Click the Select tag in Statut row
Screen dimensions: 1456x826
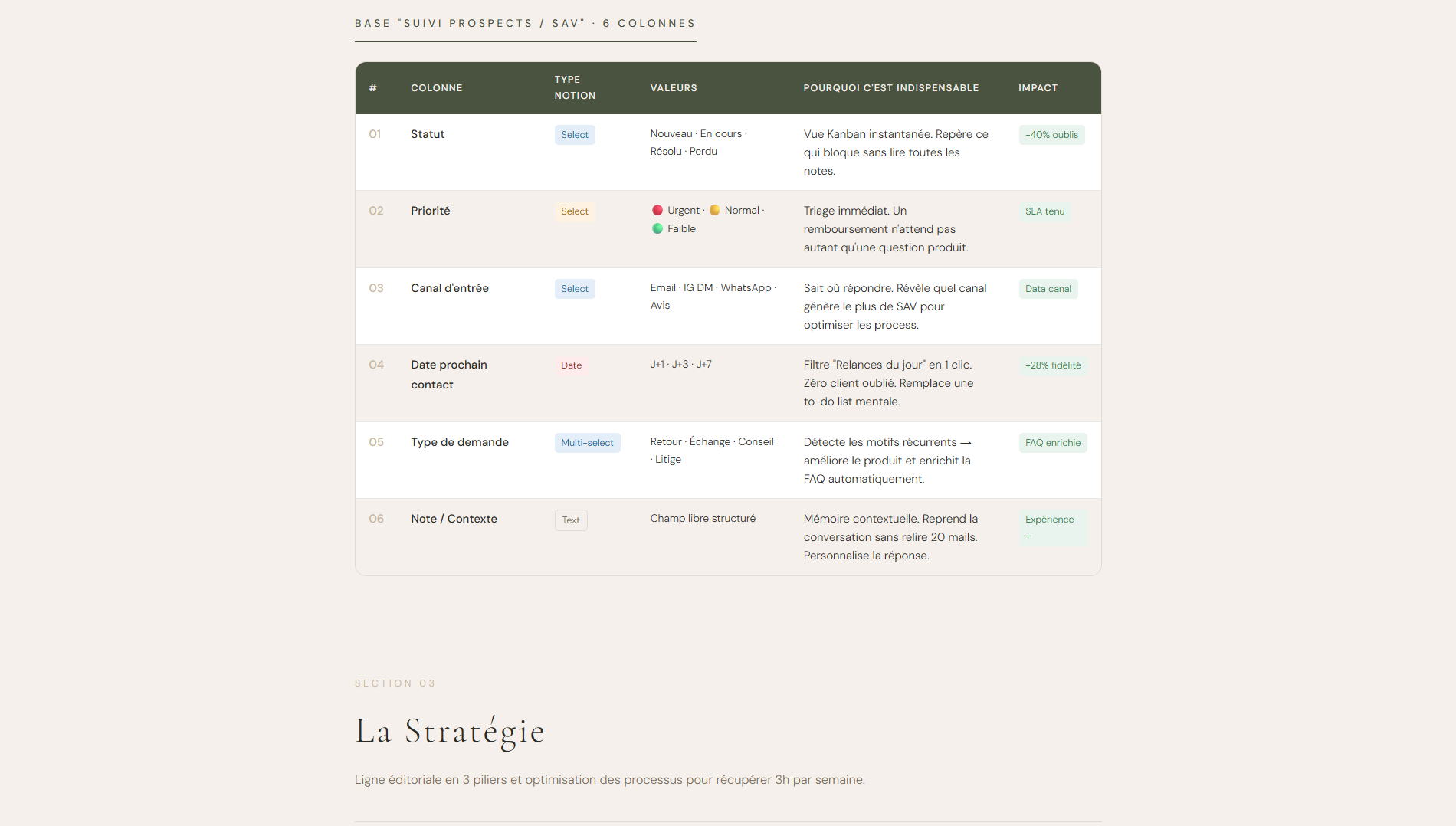pos(575,135)
